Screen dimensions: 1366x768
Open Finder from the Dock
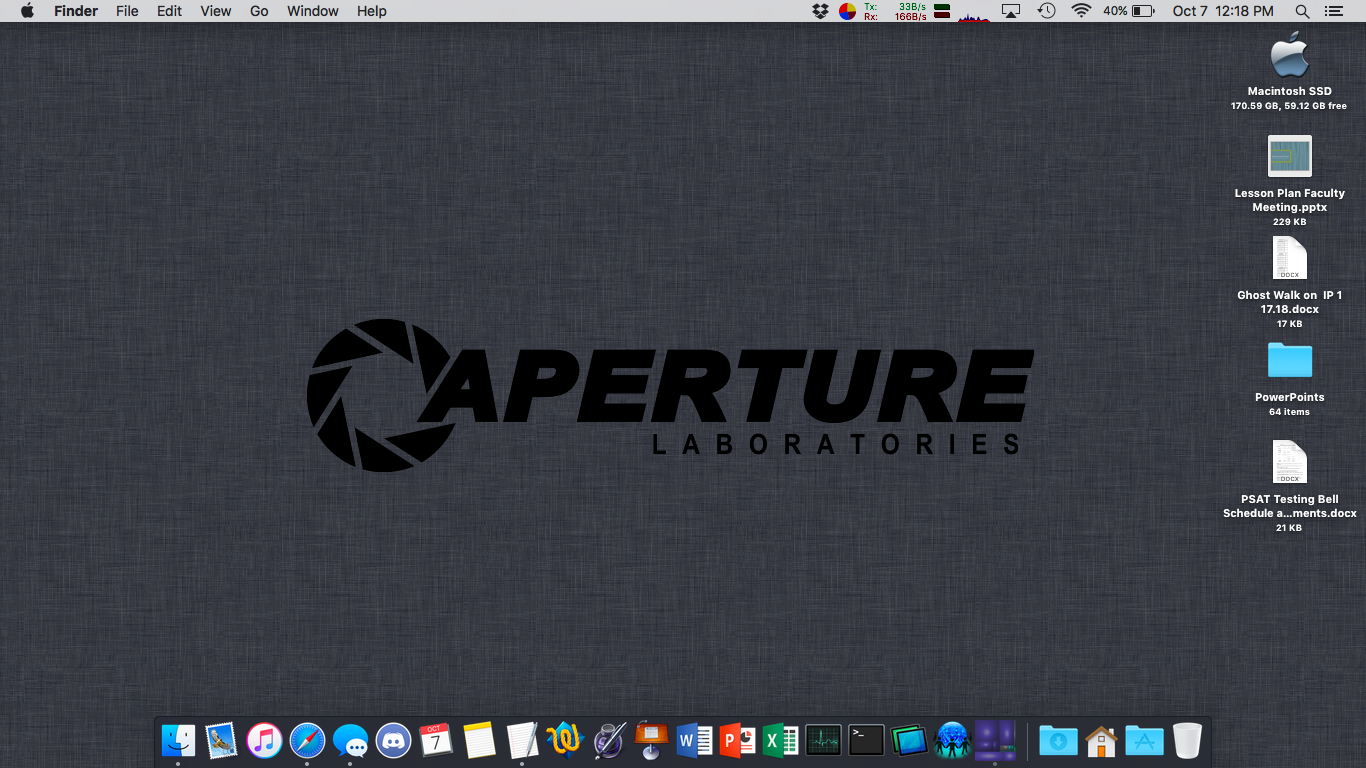click(179, 740)
